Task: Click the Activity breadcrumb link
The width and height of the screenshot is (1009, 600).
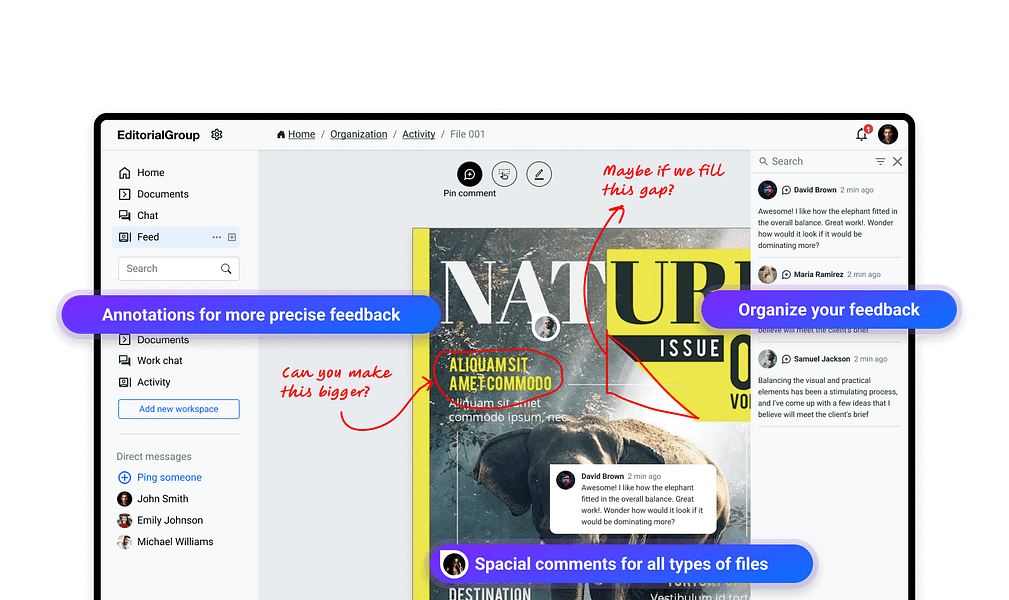Action: pyautogui.click(x=418, y=134)
